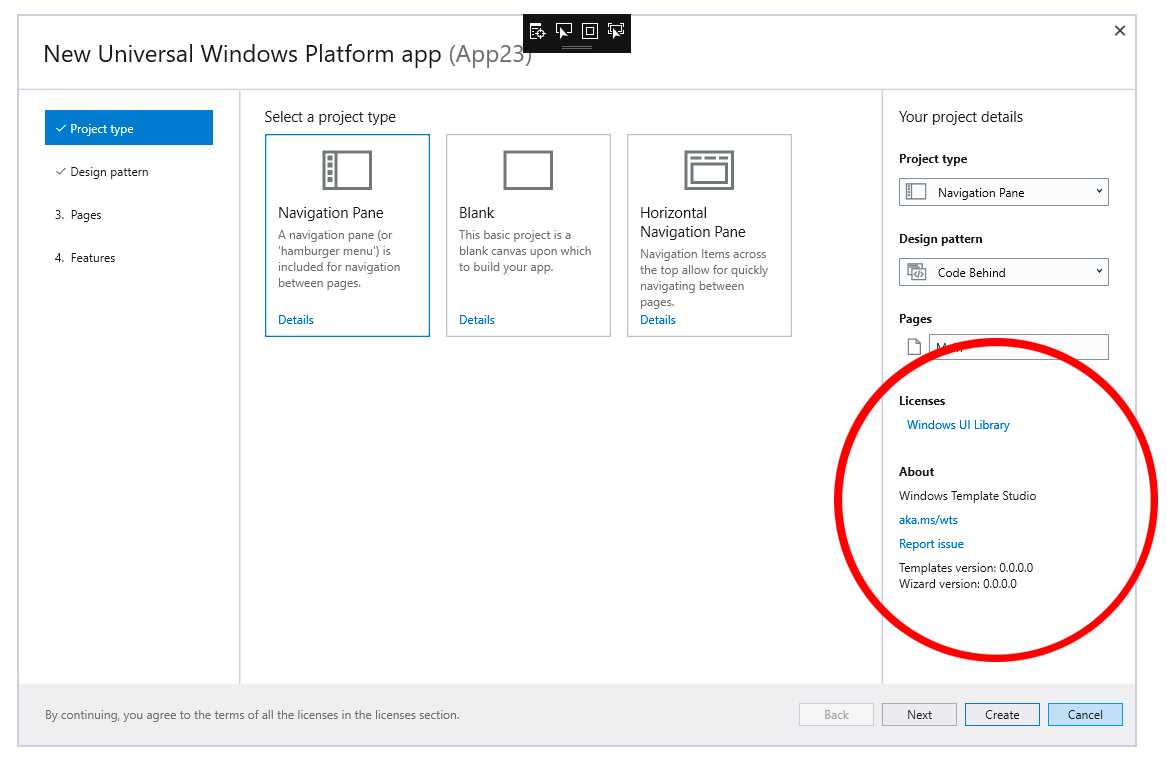Image resolution: width=1167 pixels, height=765 pixels.
Task: Collapse the debug toolbar using its grip handle
Action: [577, 47]
